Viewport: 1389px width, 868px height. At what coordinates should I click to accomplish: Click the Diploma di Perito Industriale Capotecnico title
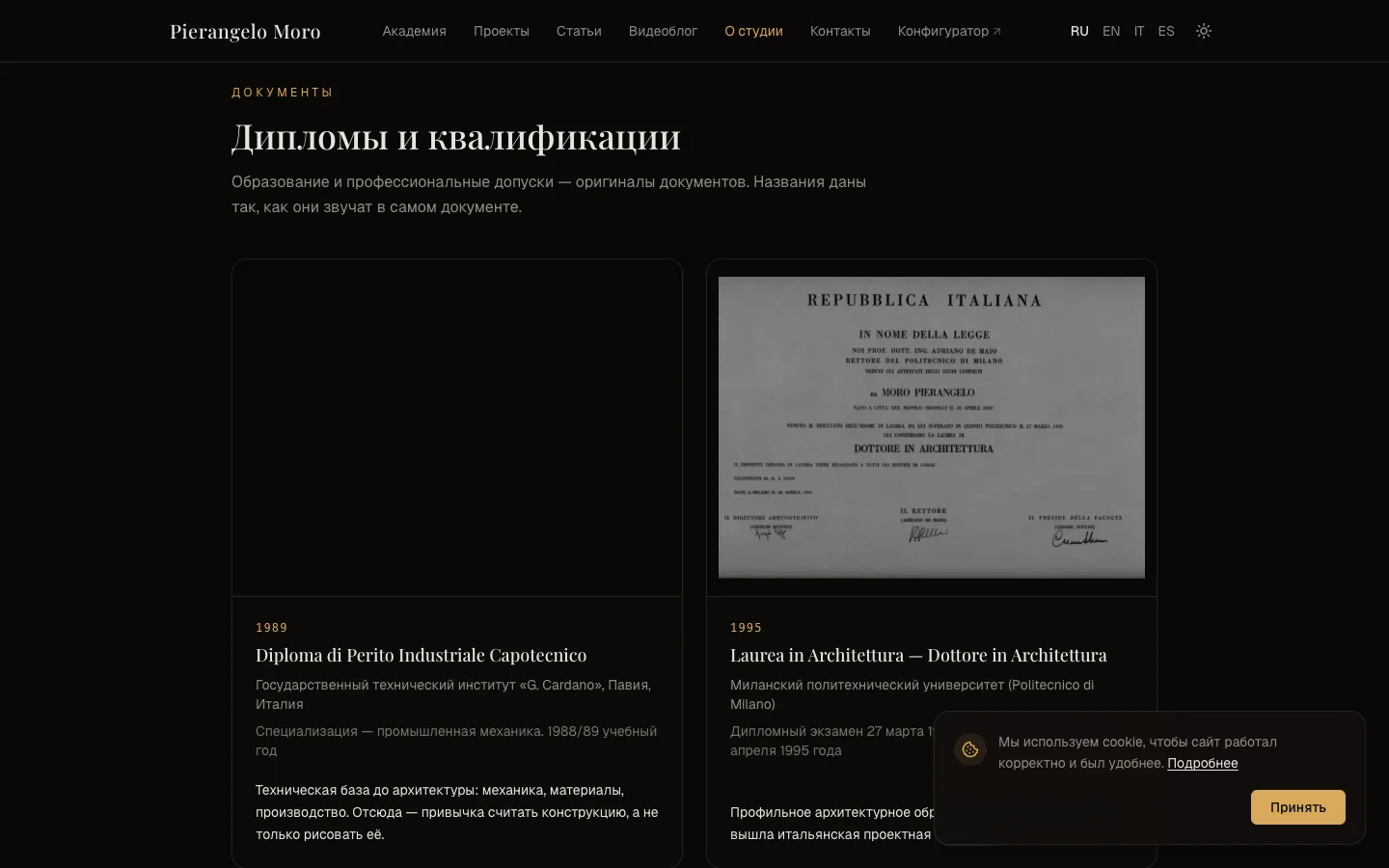click(x=421, y=655)
